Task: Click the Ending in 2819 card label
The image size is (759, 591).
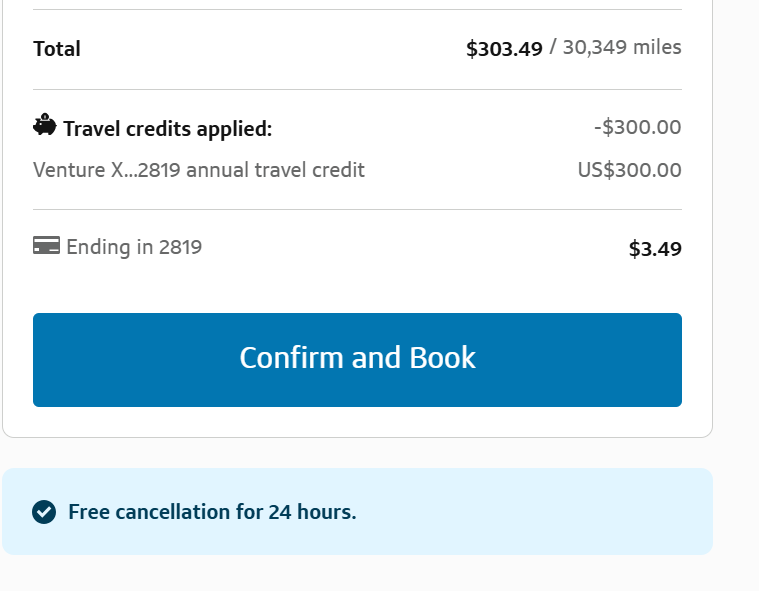Action: [x=134, y=247]
